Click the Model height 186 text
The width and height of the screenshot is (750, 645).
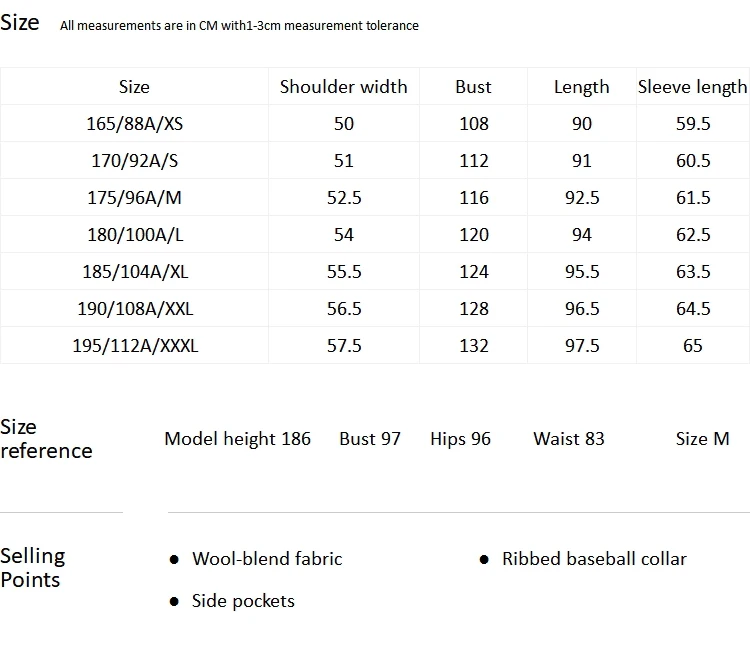(x=238, y=439)
